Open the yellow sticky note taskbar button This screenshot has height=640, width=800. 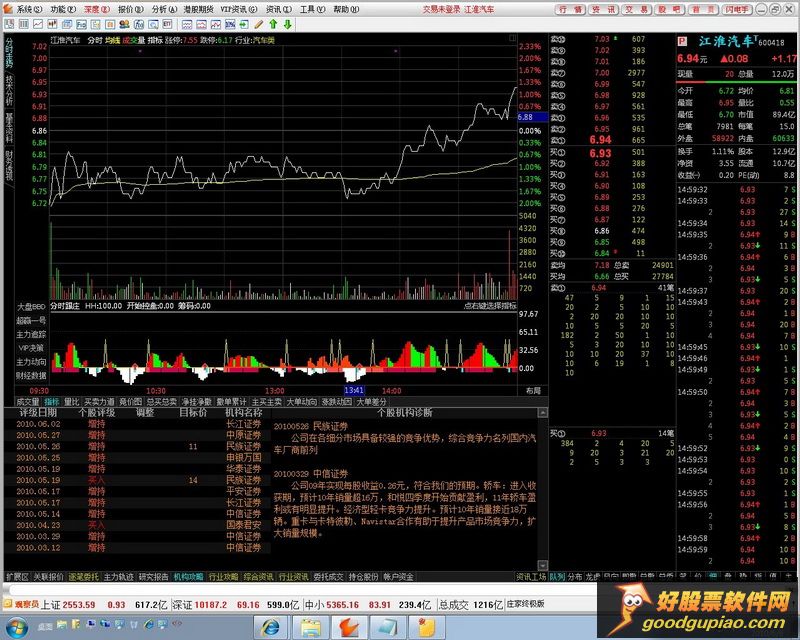pos(426,627)
